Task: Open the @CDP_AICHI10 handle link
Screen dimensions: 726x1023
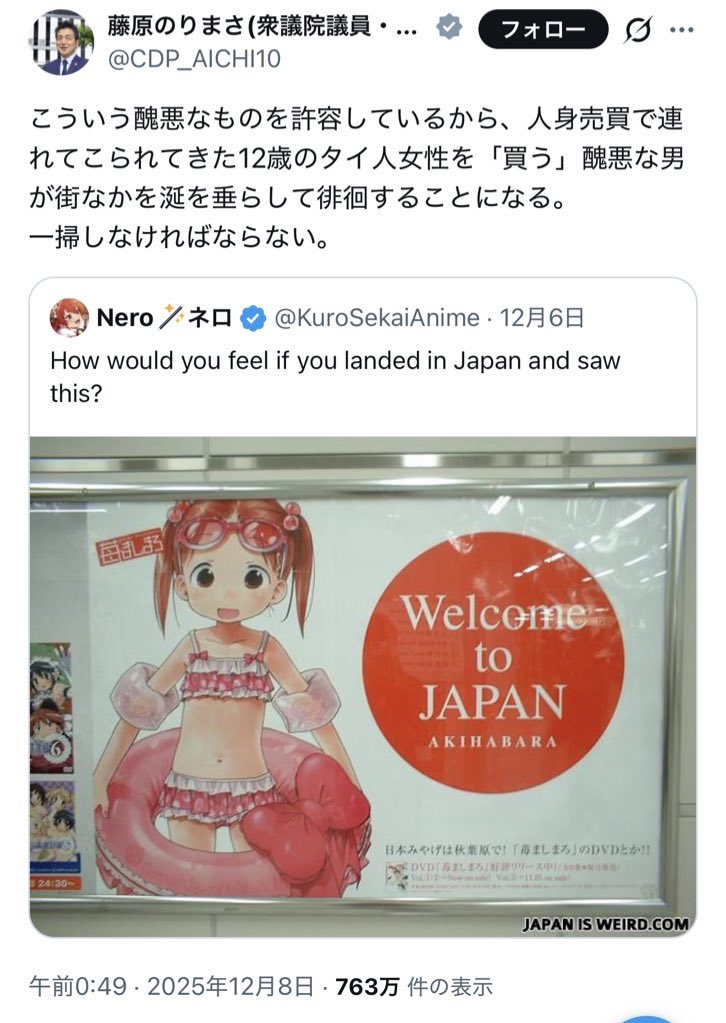Action: (194, 59)
